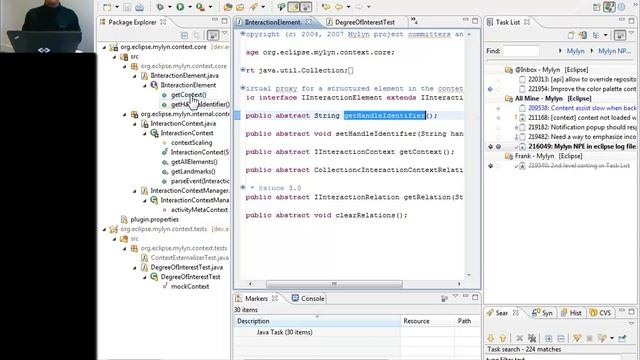This screenshot has height=360, width=640.
Task: Open the Hist (History) tab
Action: (571, 313)
